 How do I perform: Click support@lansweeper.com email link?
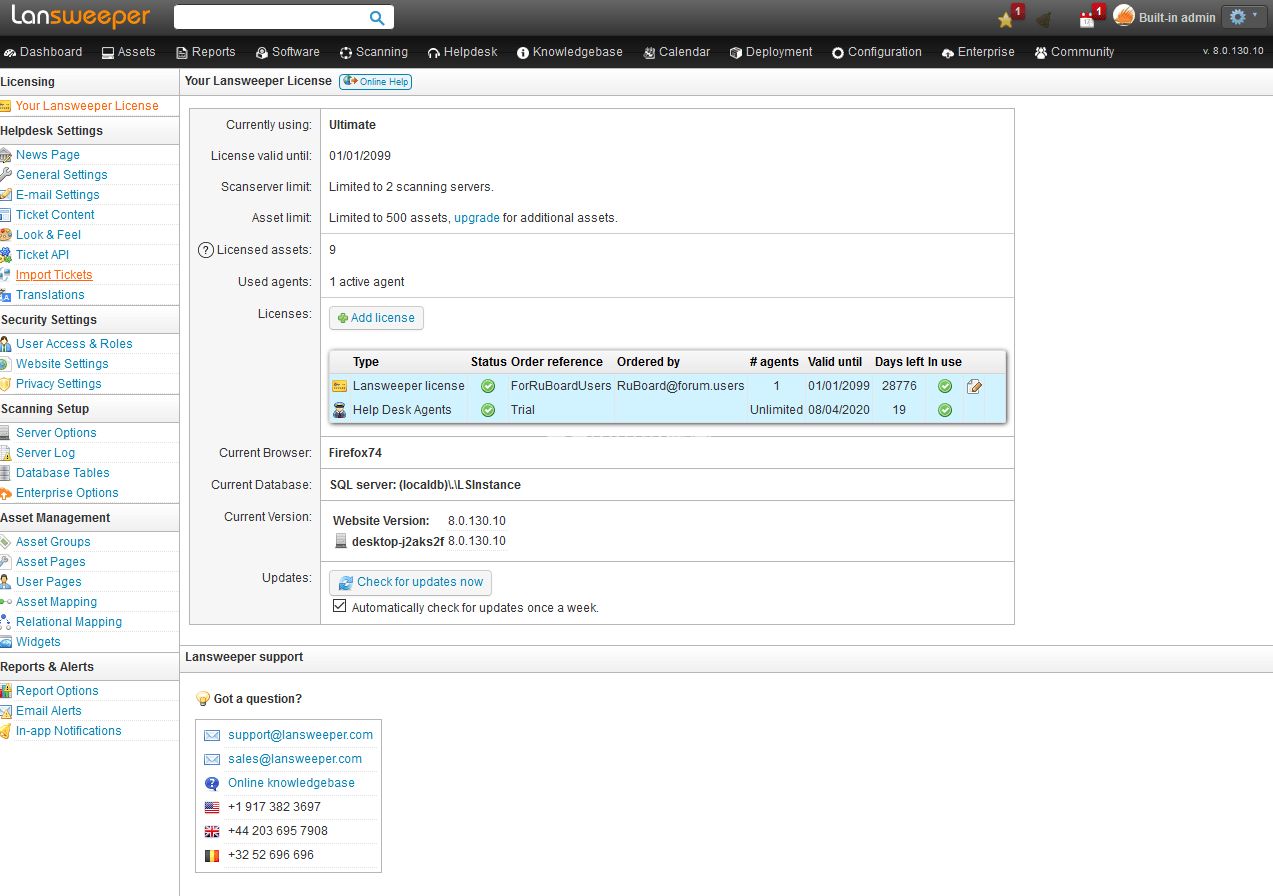(300, 735)
